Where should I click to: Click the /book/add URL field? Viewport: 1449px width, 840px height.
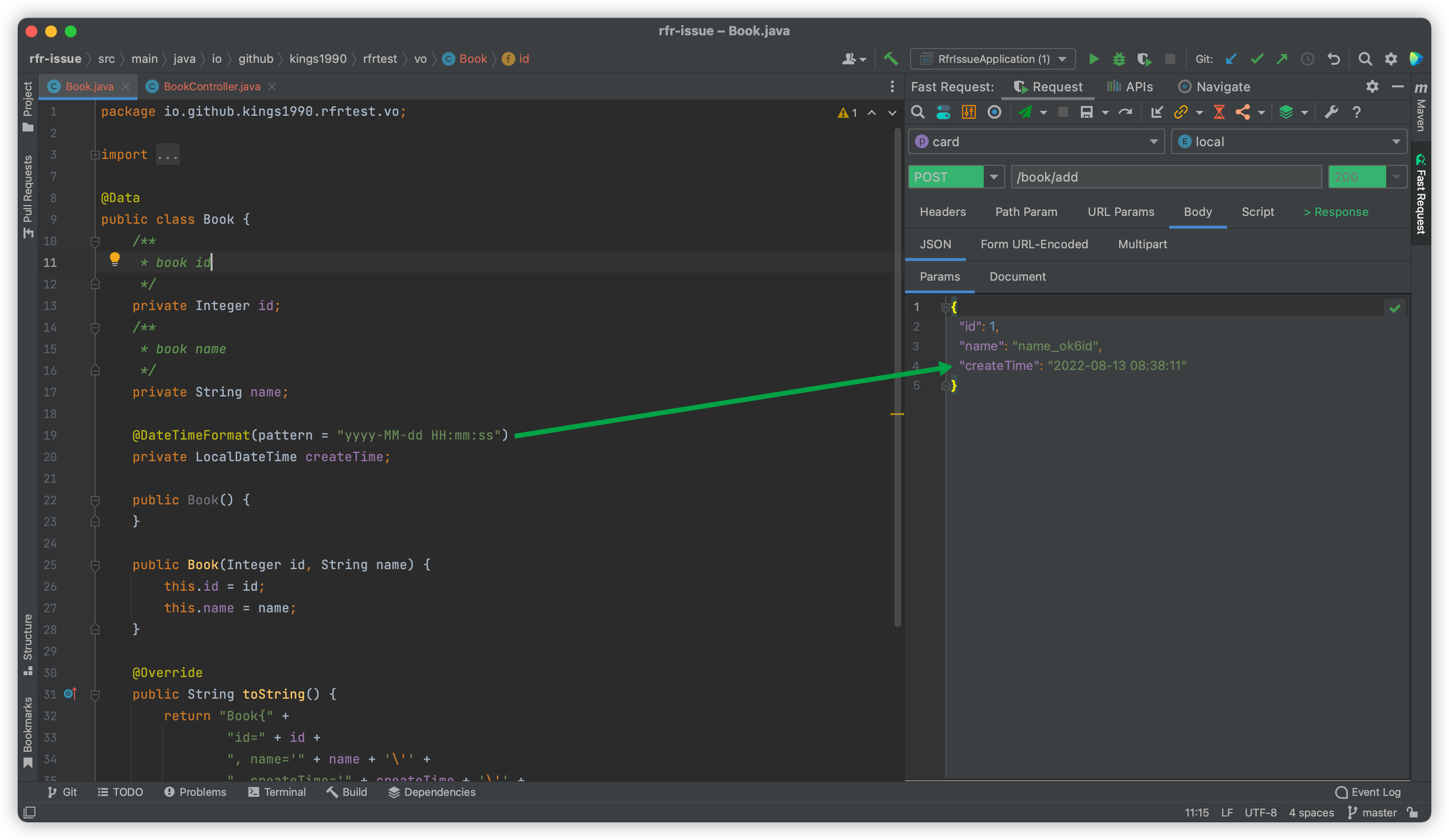pos(1165,177)
